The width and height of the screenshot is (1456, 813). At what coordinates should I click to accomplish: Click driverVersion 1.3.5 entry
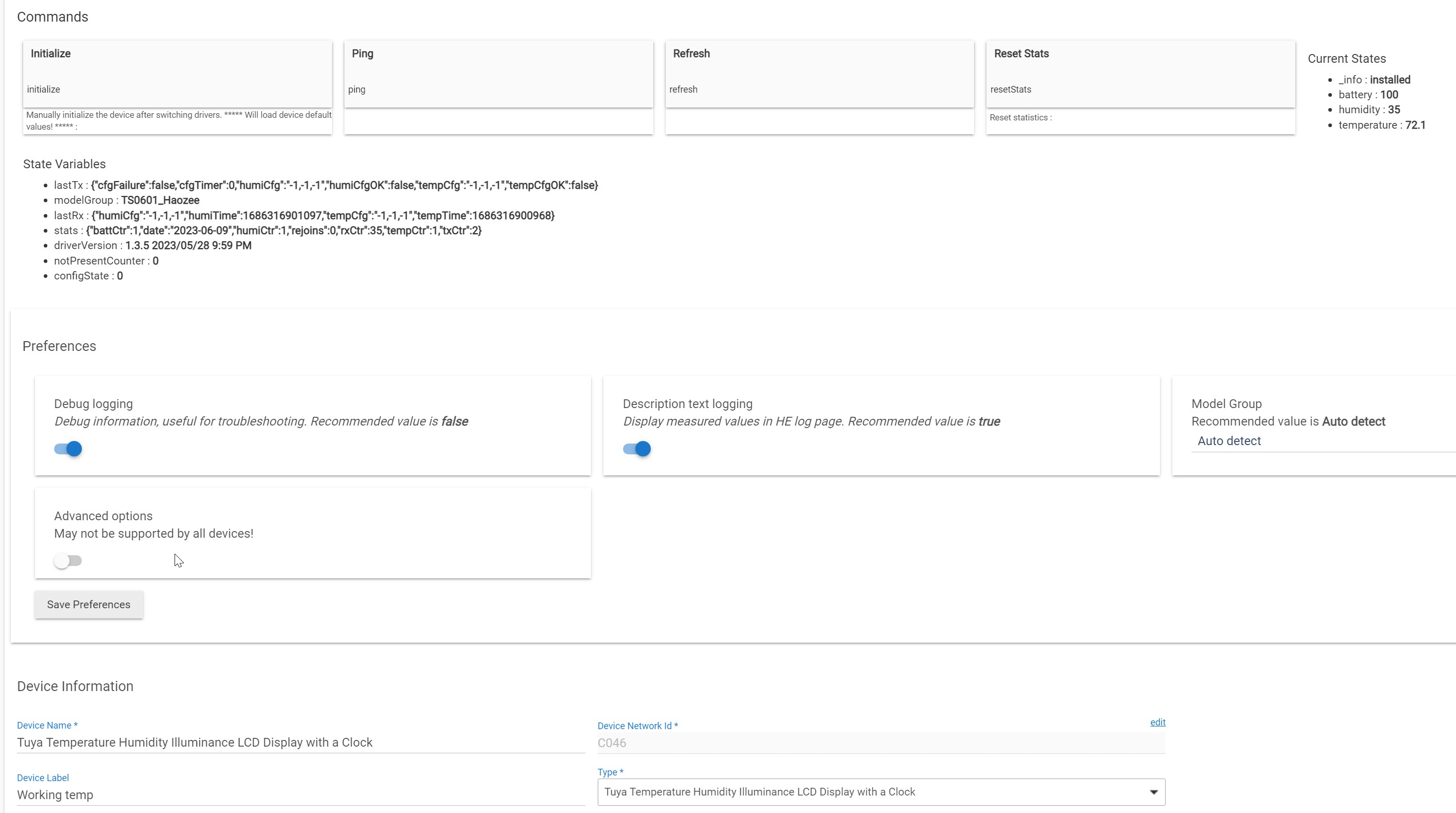[x=152, y=245]
